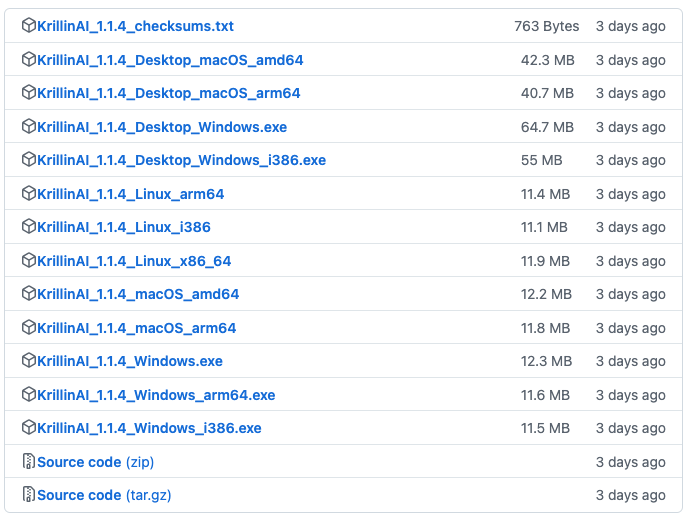This screenshot has width=689, height=520.
Task: Click '3 days ago' in Source code (tar.gz) row
Action: [x=631, y=495]
